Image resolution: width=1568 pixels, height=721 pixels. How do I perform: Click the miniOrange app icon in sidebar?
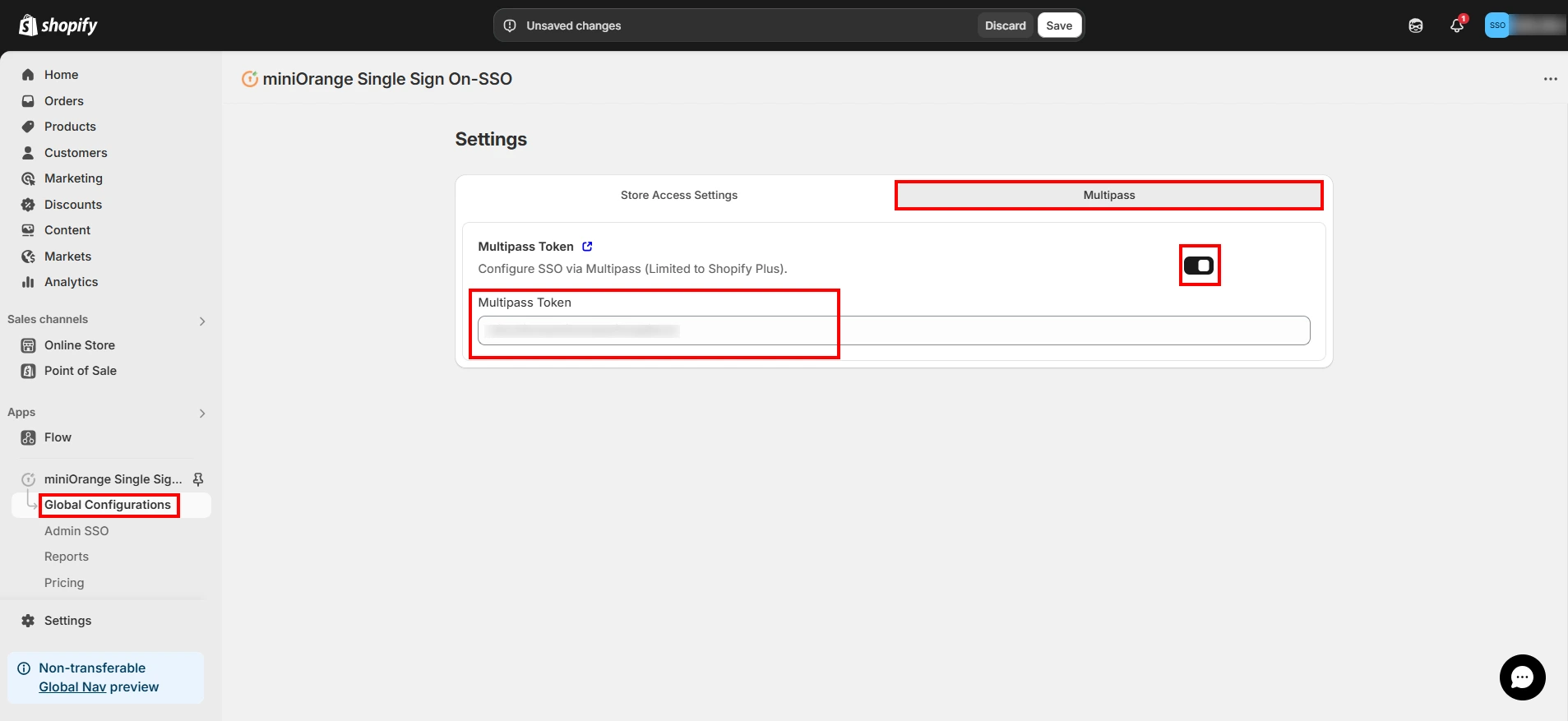click(x=28, y=479)
